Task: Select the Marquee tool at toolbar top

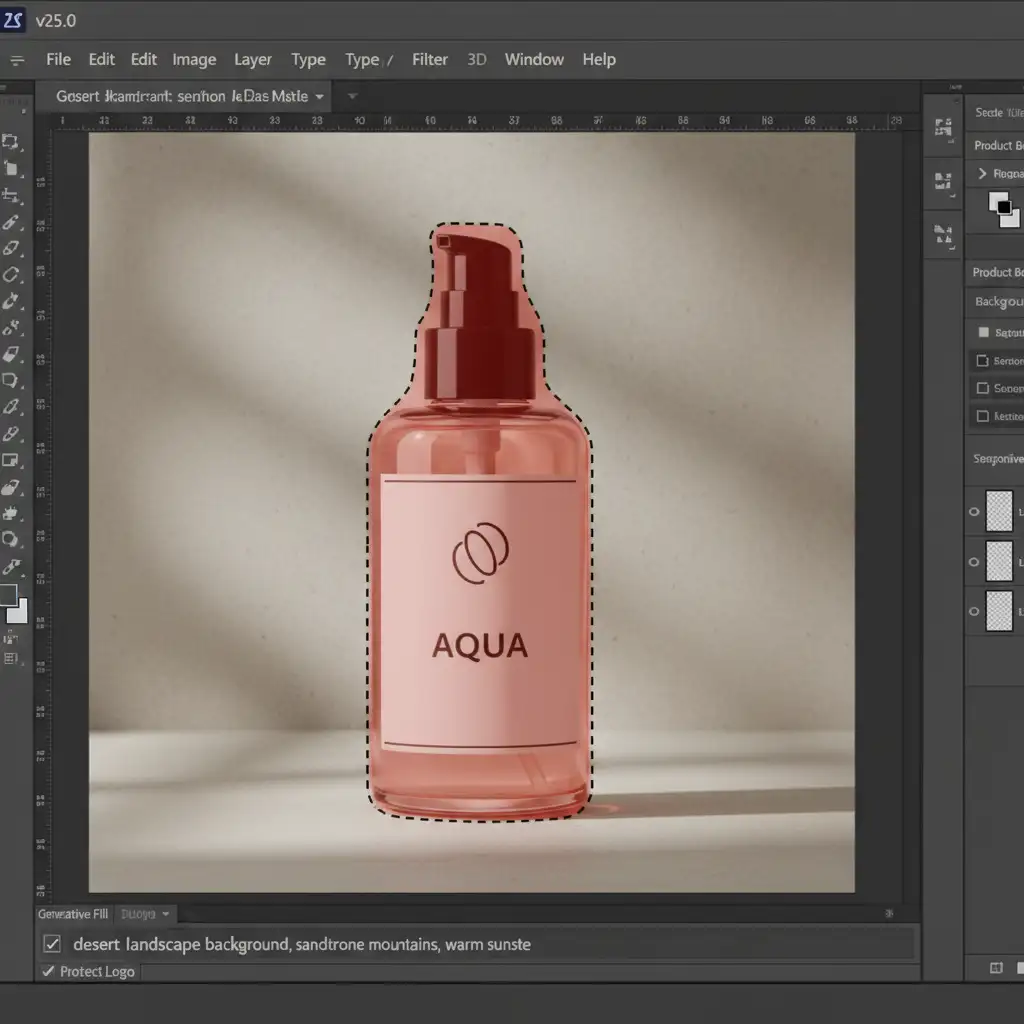Action: (11, 142)
